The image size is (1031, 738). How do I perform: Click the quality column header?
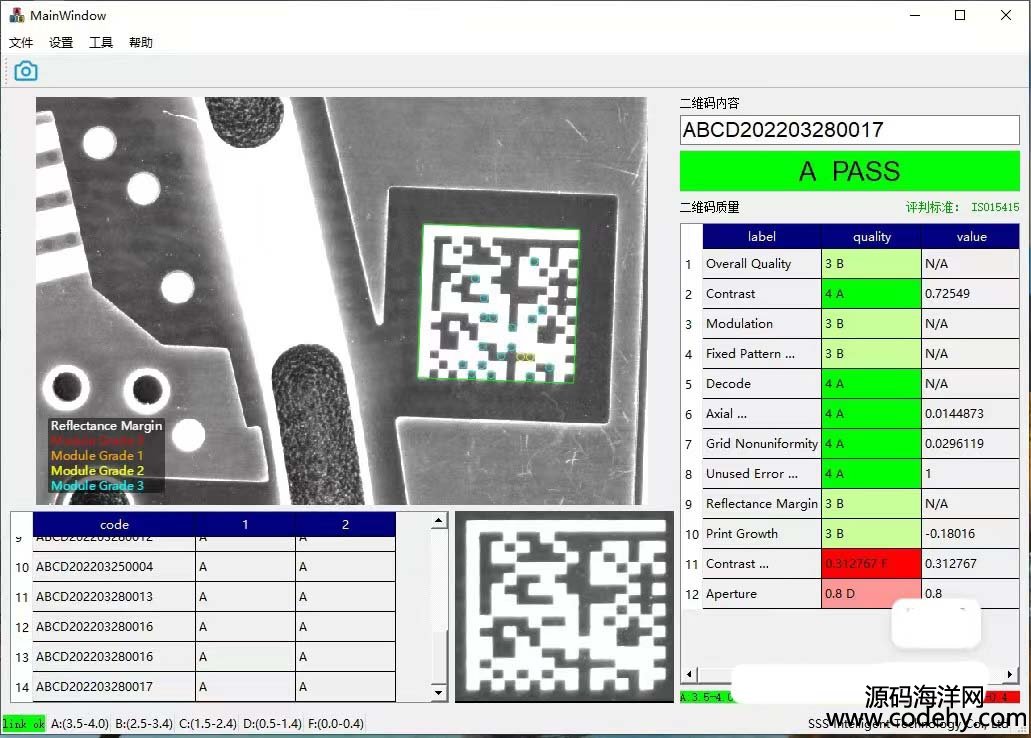point(871,237)
